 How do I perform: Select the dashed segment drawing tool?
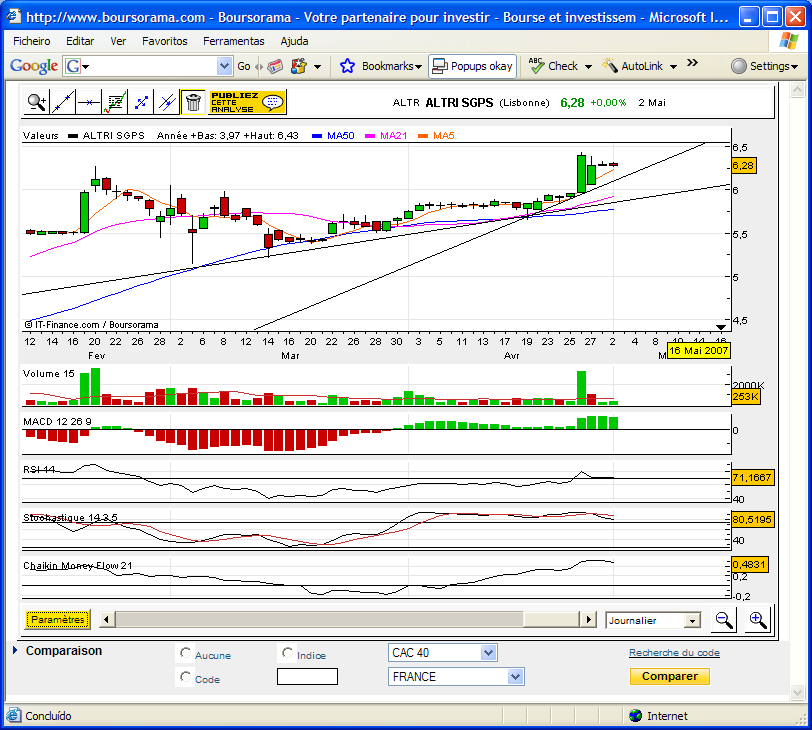(141, 102)
